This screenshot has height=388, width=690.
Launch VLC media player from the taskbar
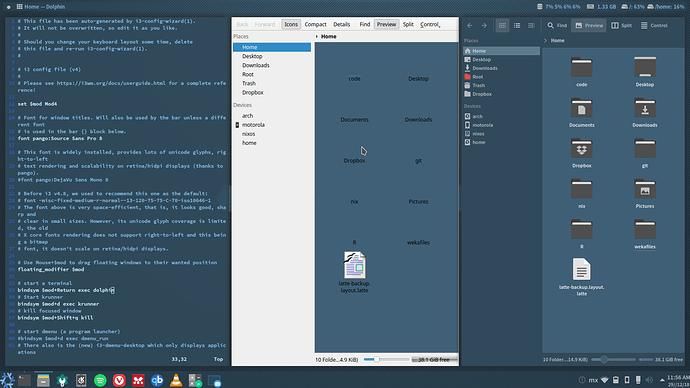[176, 380]
